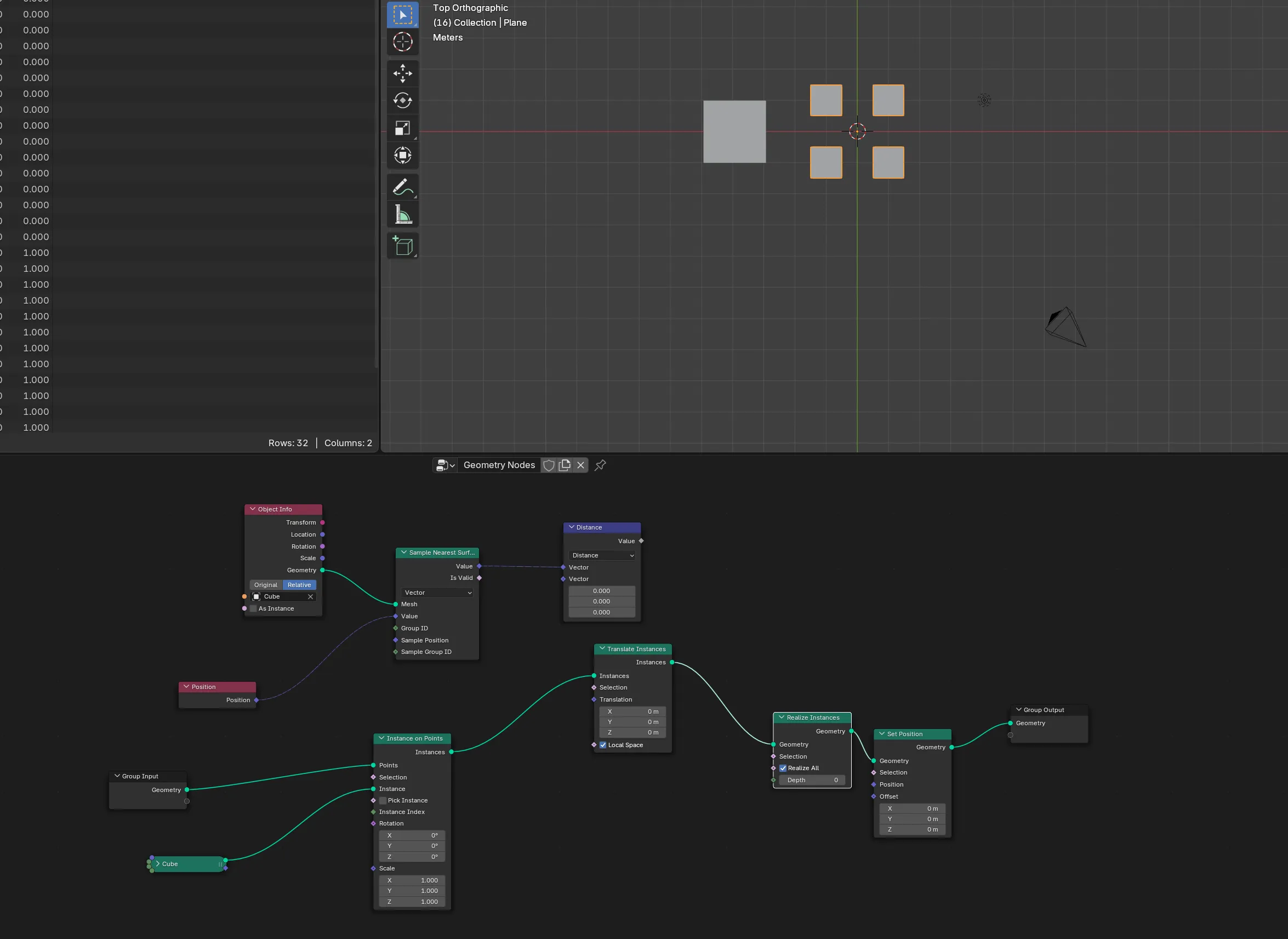Click the spreadsheet vertical scrollbar
This screenshot has width=1288, height=939.
[376, 185]
